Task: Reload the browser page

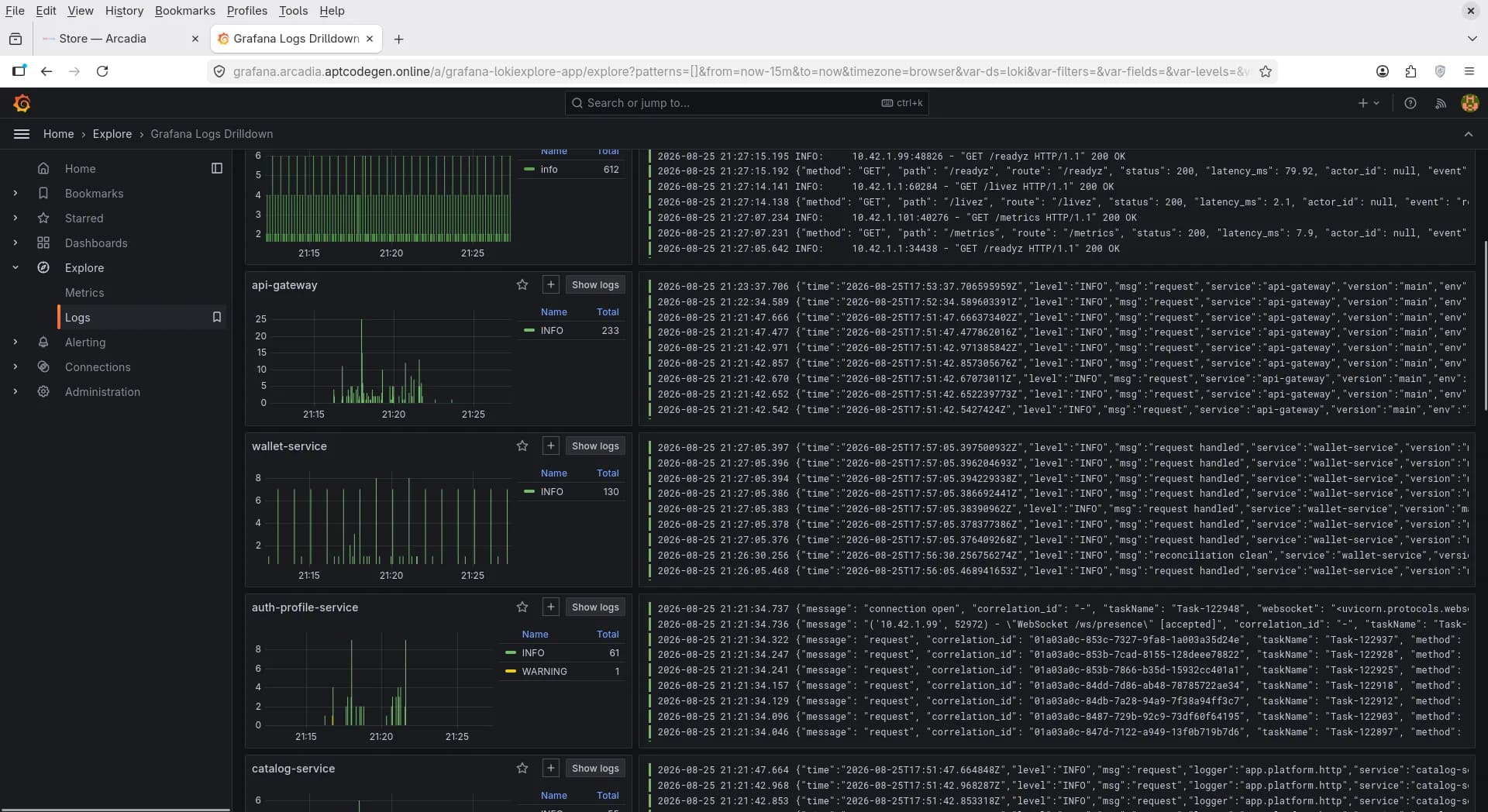Action: click(x=102, y=71)
